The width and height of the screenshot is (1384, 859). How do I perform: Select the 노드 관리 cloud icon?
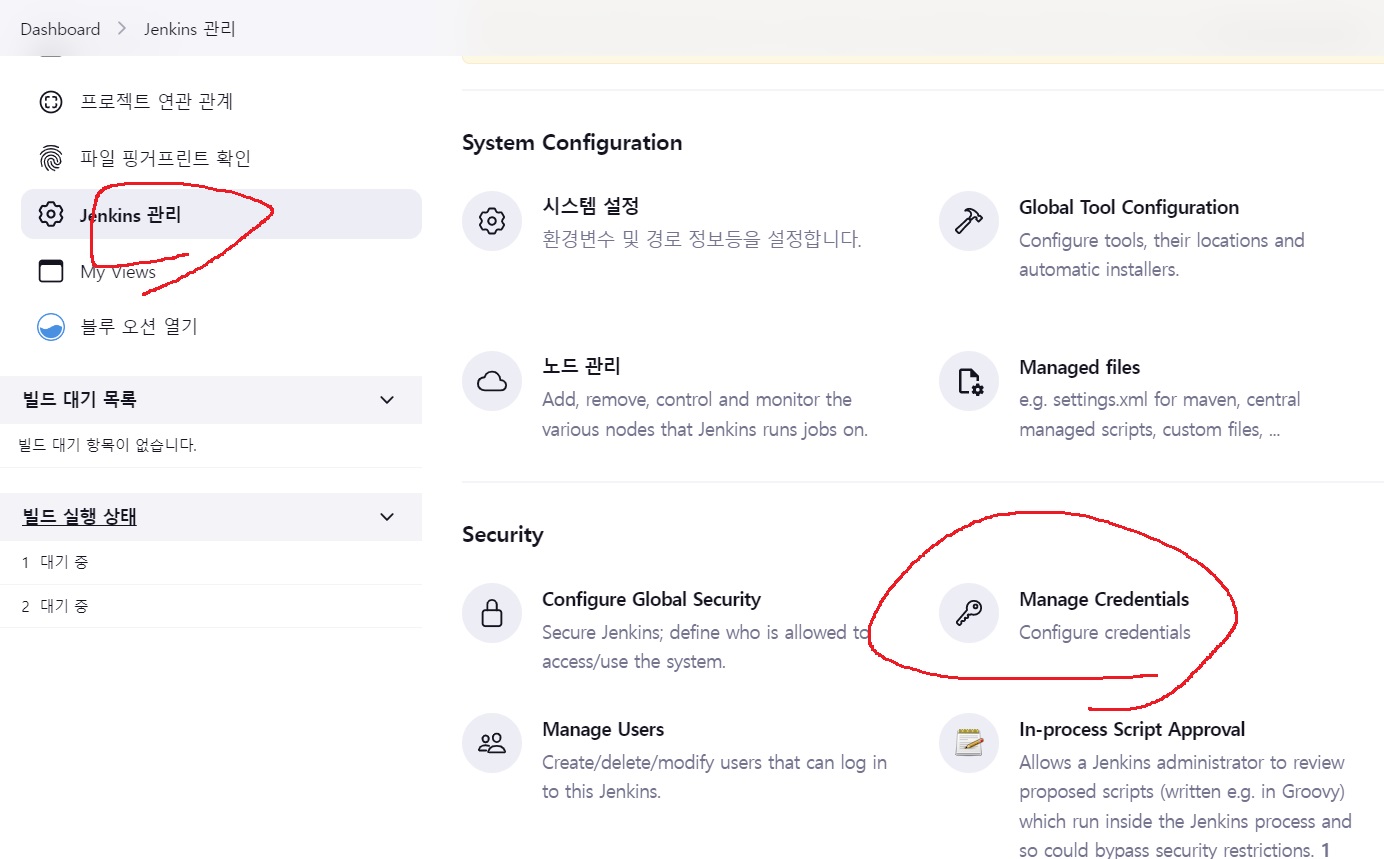point(492,381)
